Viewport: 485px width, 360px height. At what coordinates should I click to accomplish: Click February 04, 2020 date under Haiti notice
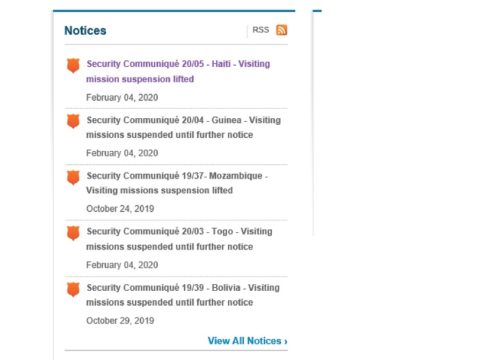point(122,98)
